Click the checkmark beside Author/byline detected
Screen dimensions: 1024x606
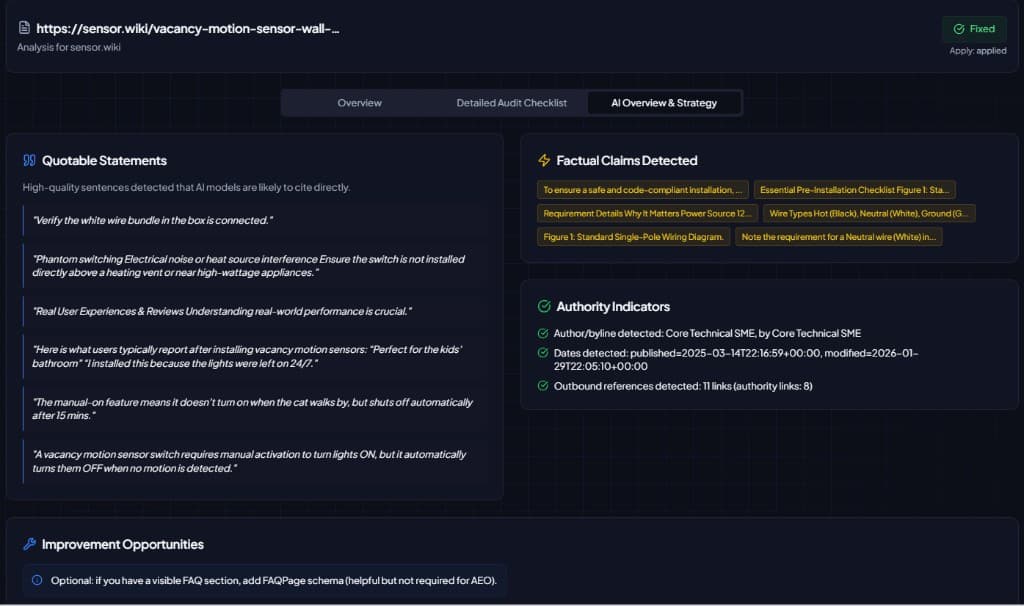[542, 334]
